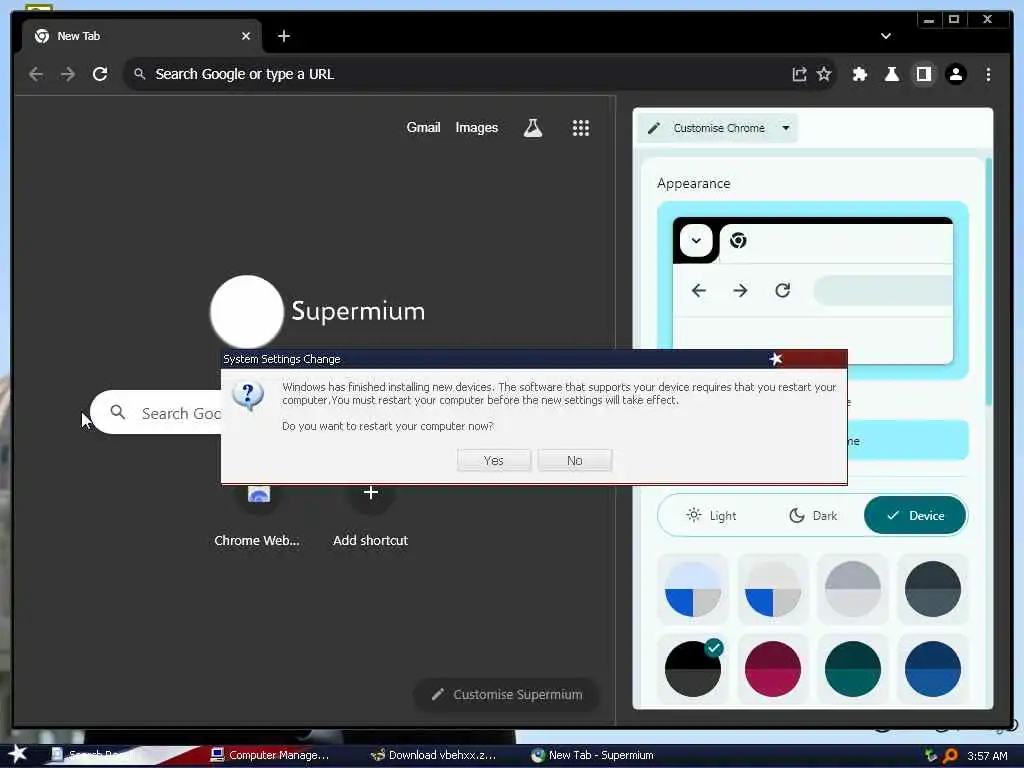Choose the dark slate grey color swatch
This screenshot has width=1024, height=768.
pyautogui.click(x=933, y=589)
